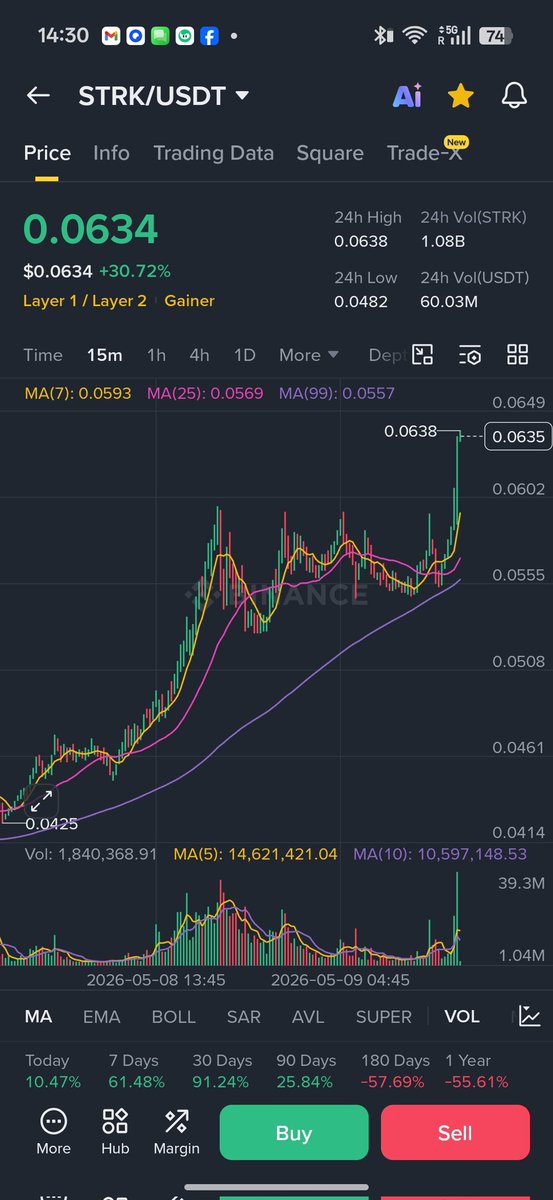Open the chart drawing tools icon
The image size is (553, 1200).
[423, 354]
